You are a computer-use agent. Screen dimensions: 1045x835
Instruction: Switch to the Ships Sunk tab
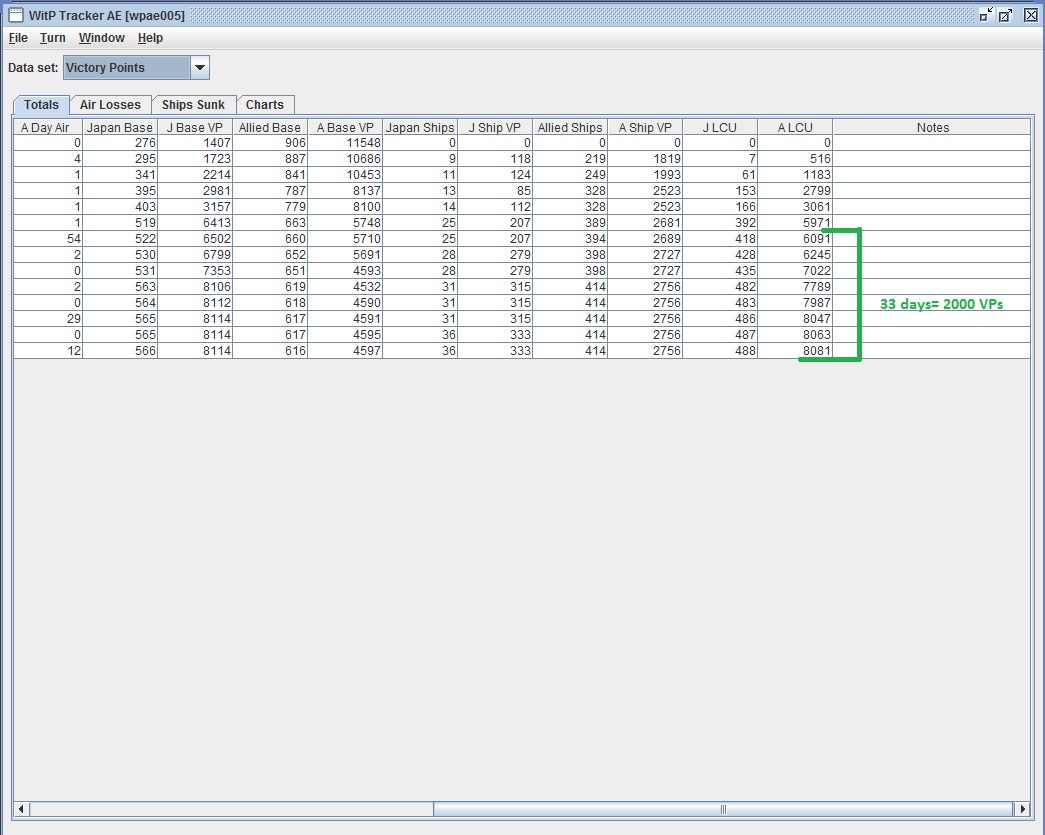[x=193, y=105]
